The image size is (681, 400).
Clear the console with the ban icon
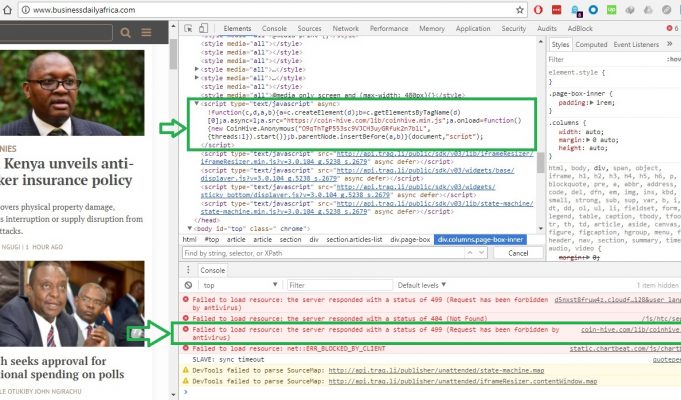point(188,285)
